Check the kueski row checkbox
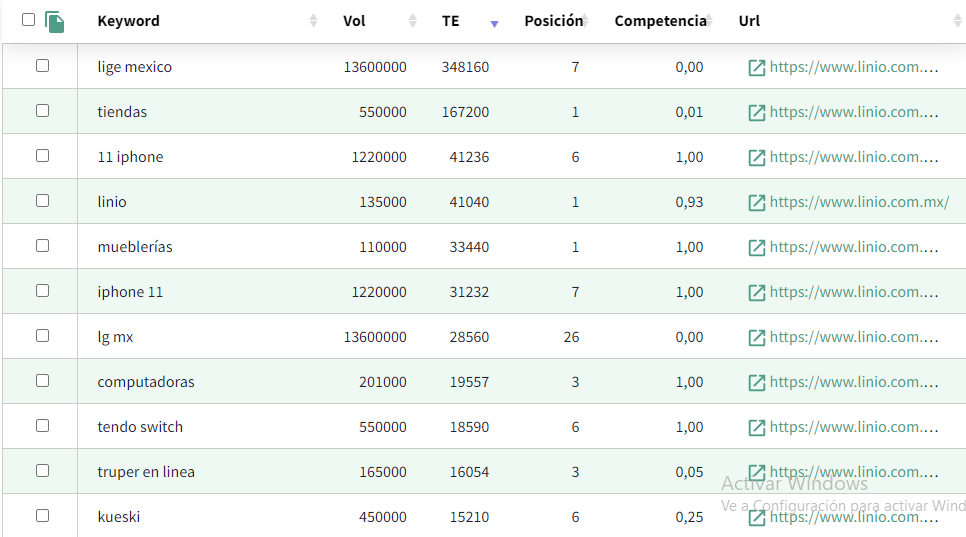Viewport: 966px width, 537px height. point(43,515)
